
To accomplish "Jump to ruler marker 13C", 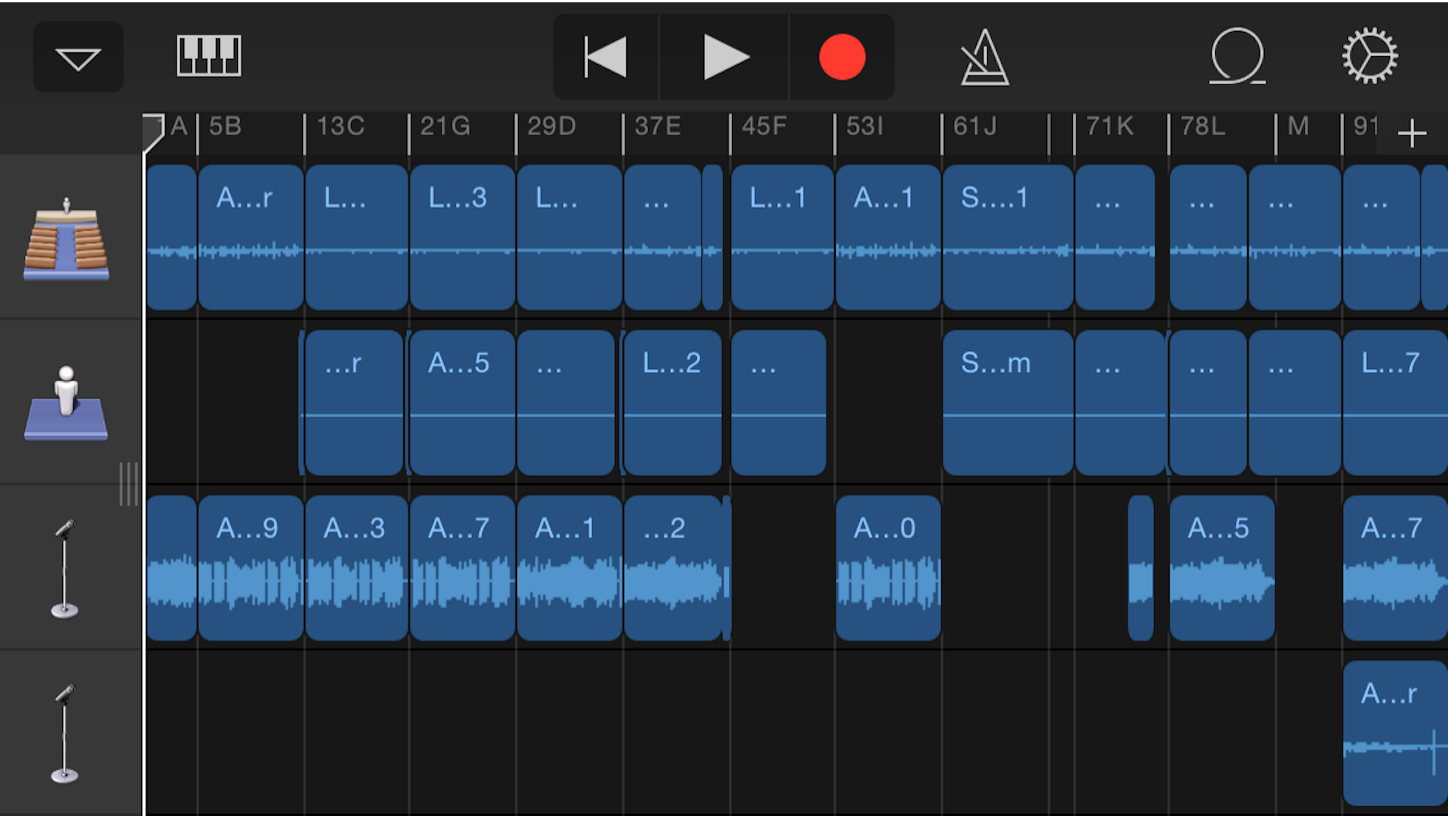I will coord(340,127).
